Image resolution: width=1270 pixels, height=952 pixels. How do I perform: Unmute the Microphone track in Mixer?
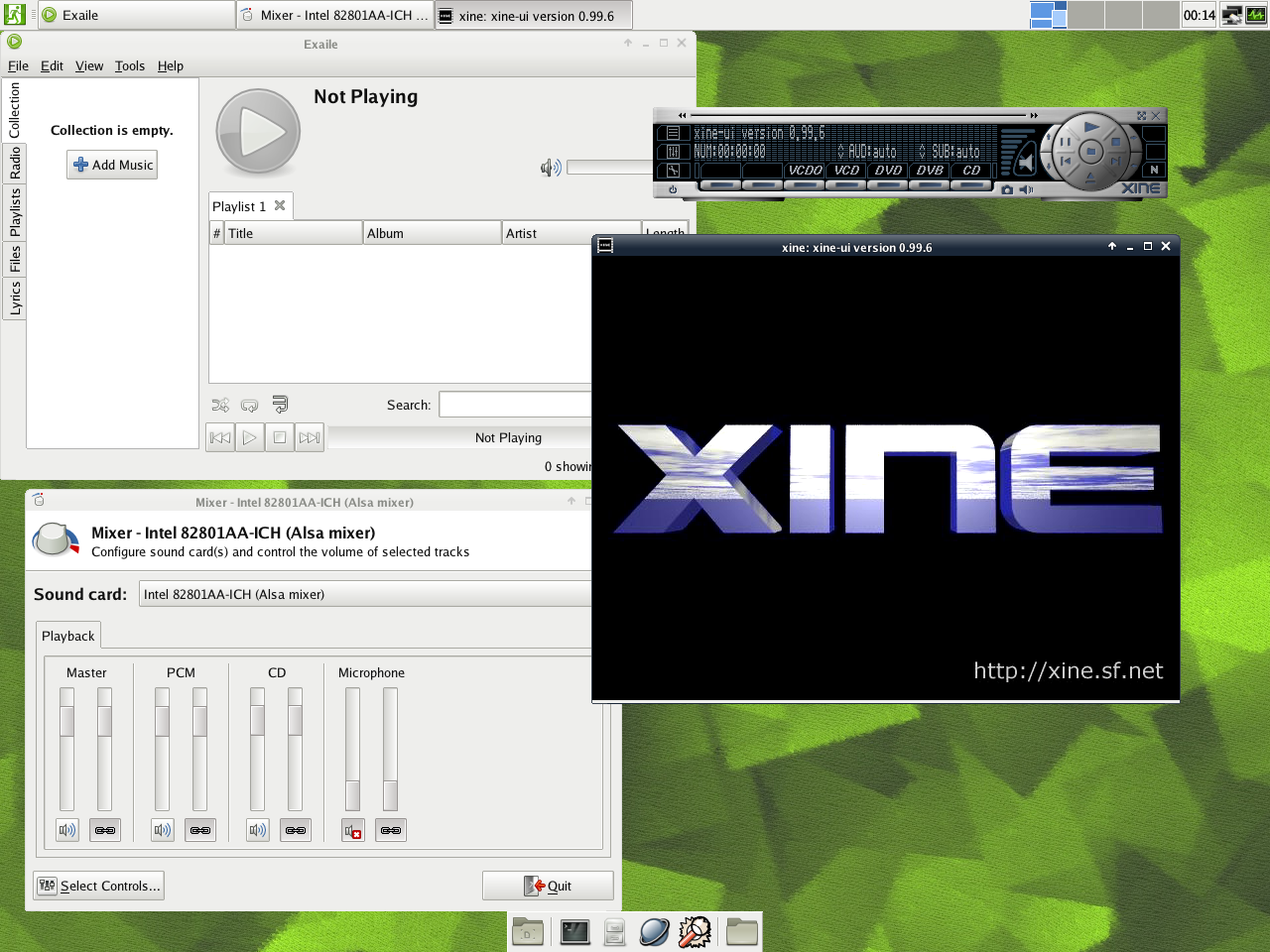pyautogui.click(x=353, y=830)
